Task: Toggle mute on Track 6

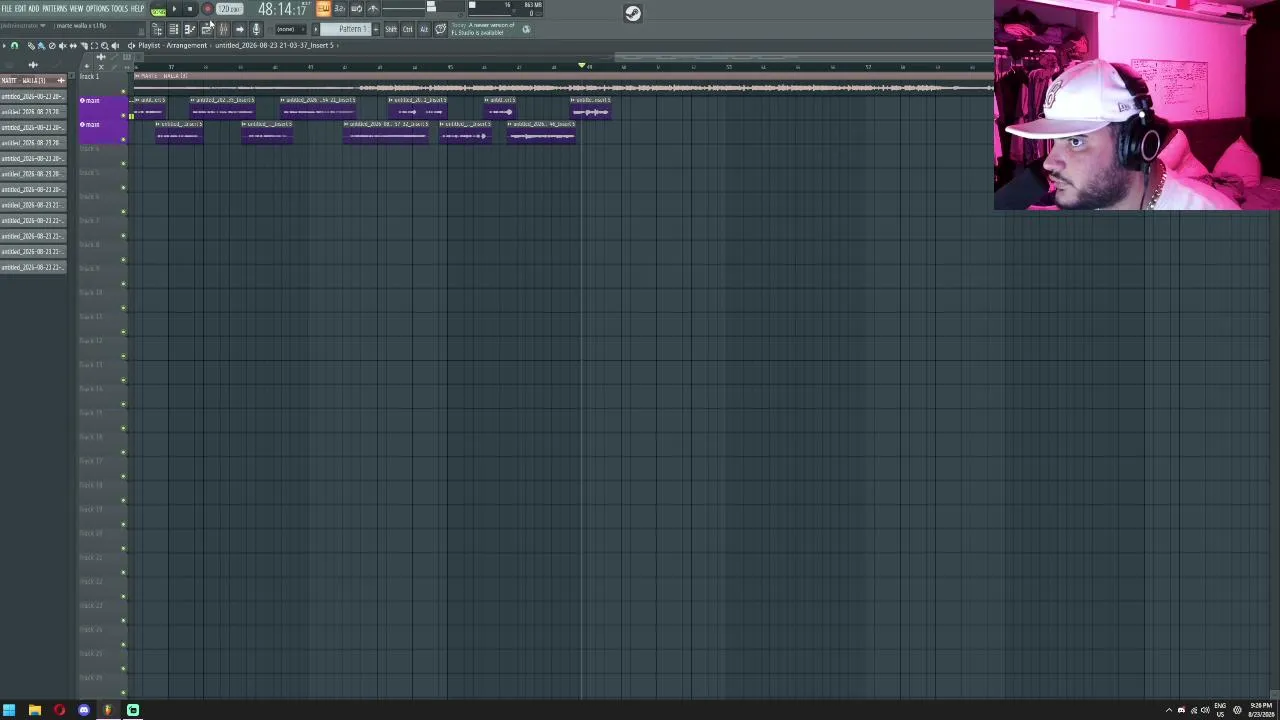Action: [124, 212]
